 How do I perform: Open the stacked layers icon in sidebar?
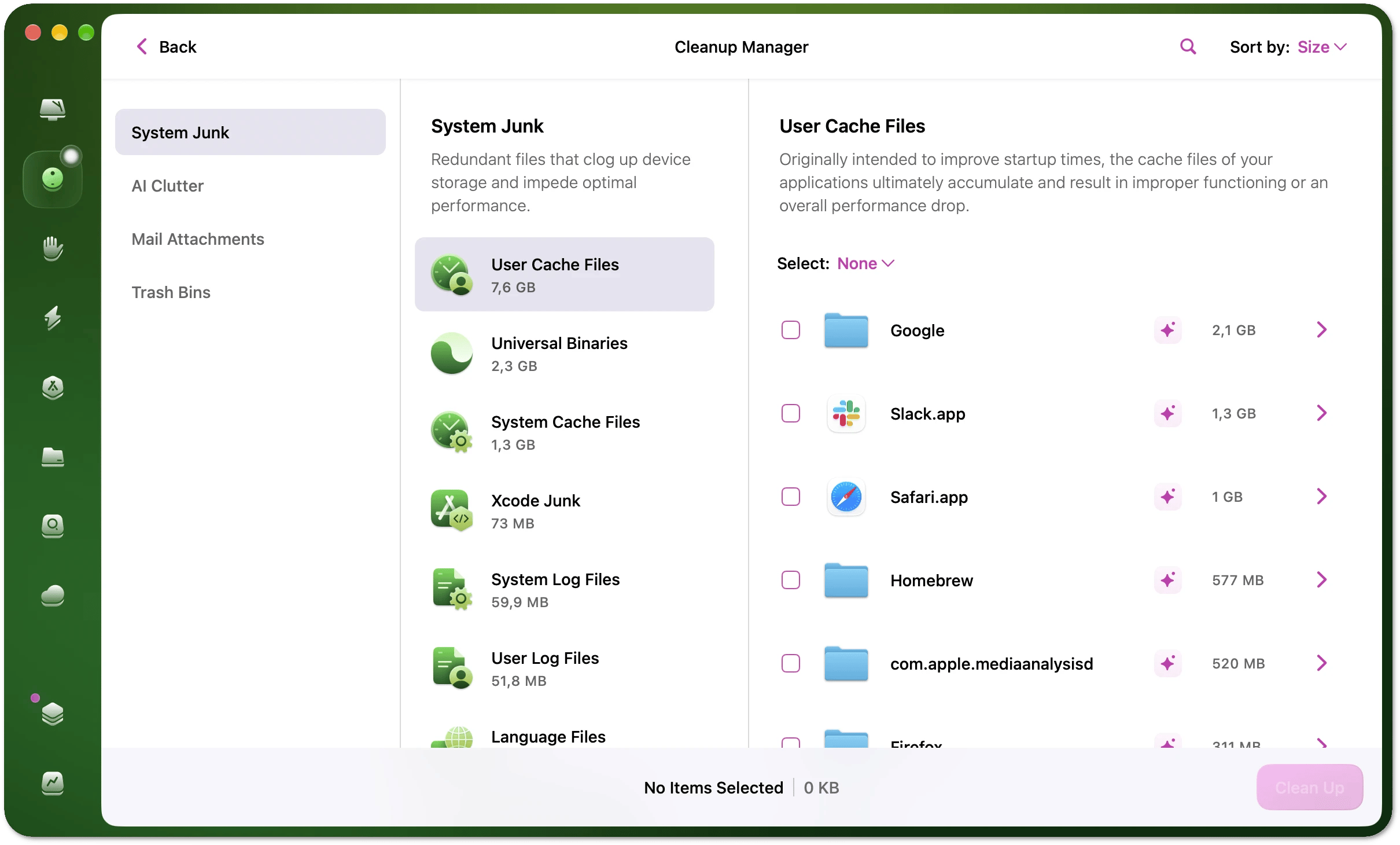[x=53, y=714]
